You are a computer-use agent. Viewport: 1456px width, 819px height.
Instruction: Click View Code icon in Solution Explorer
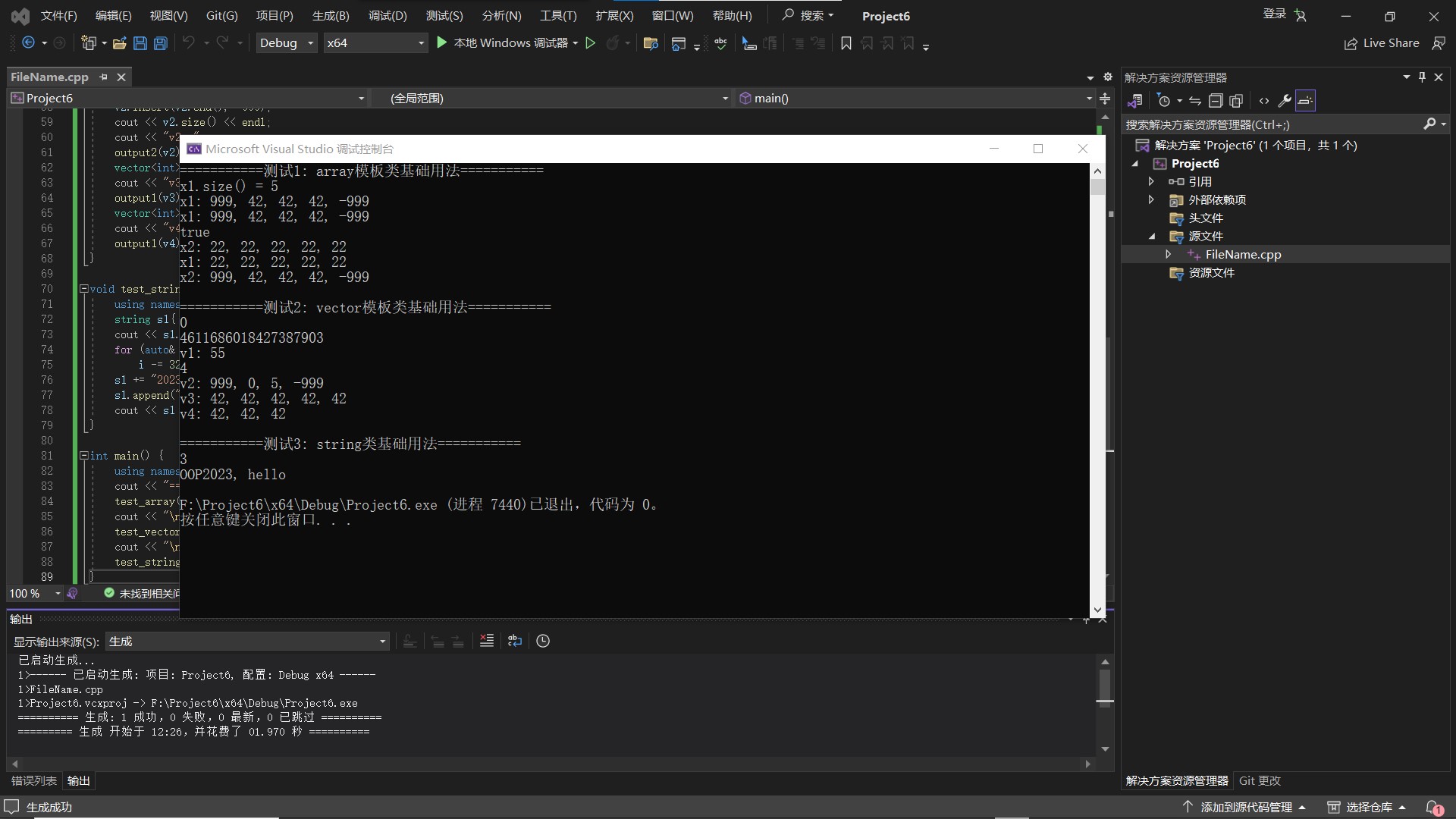click(x=1263, y=101)
